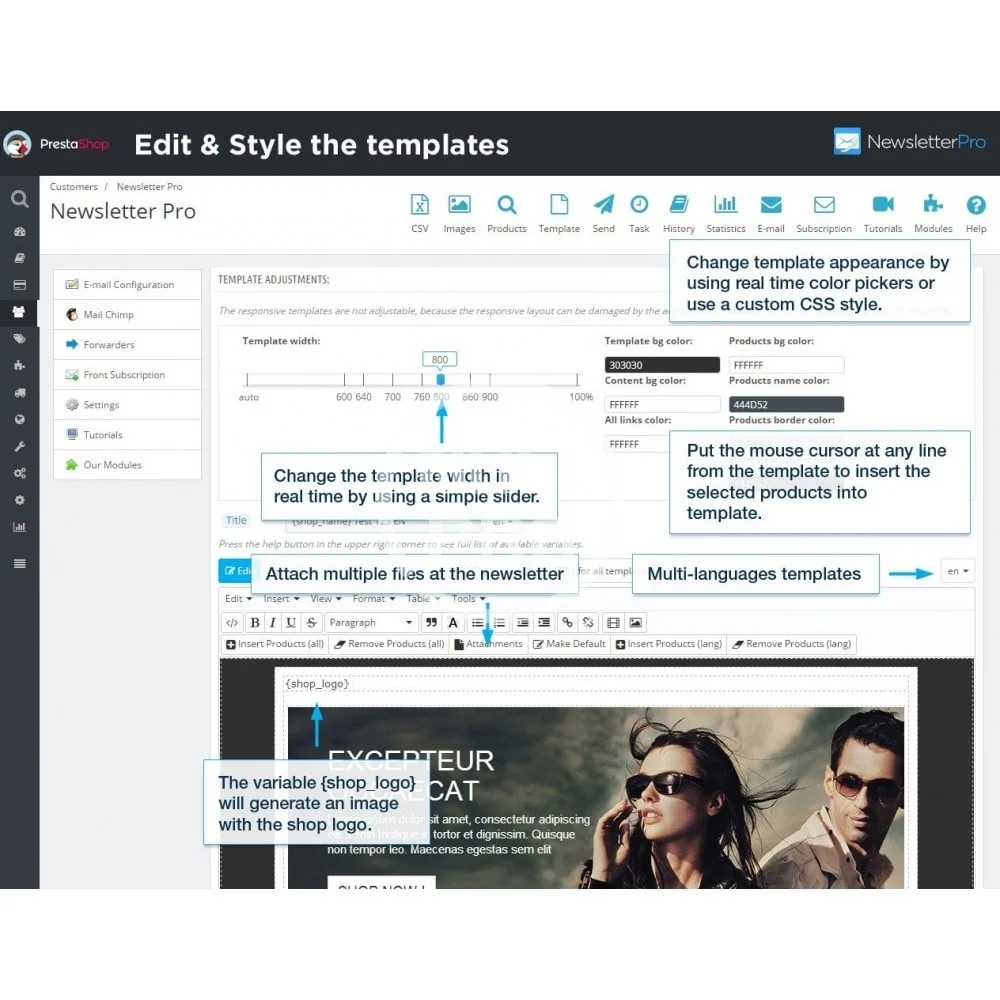Open the CSV export icon

point(420,206)
